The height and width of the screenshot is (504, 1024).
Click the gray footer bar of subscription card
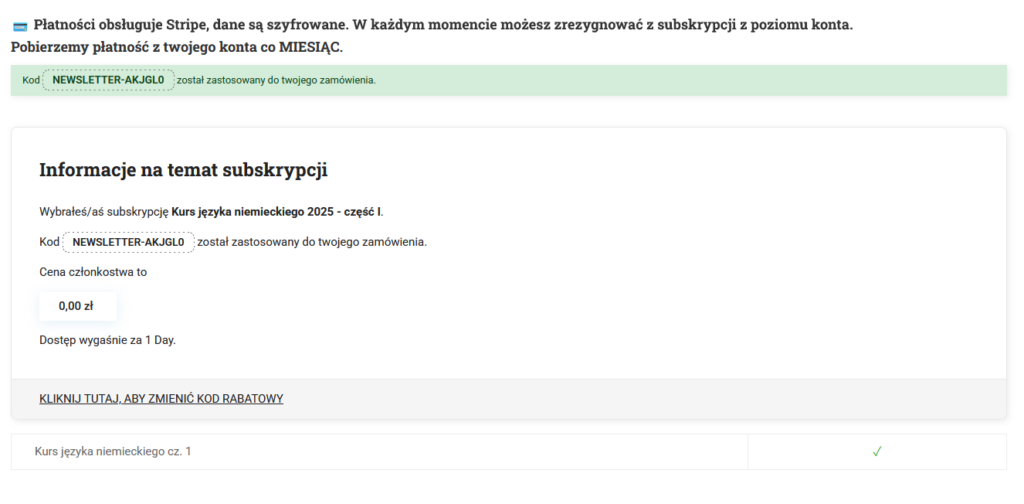509,399
